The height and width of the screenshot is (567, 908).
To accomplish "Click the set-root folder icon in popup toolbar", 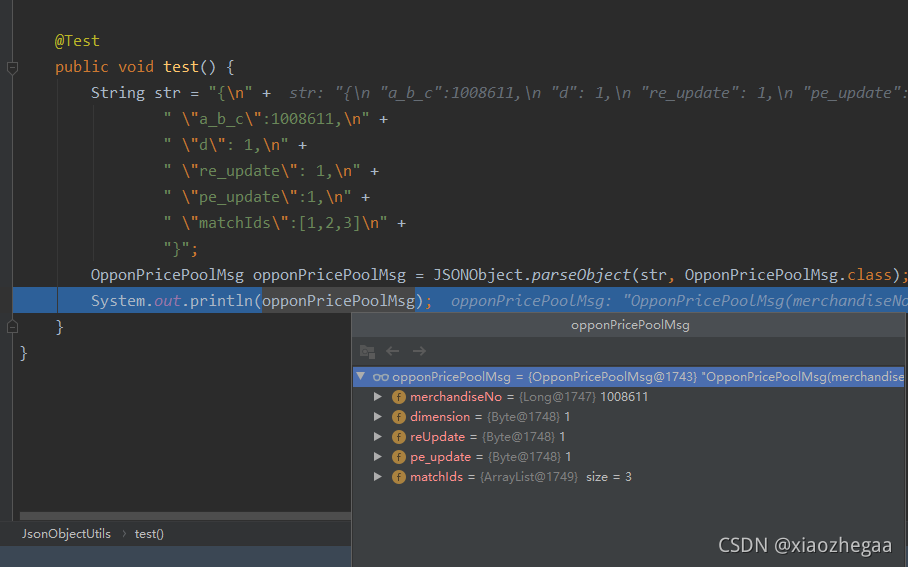I will click(367, 351).
